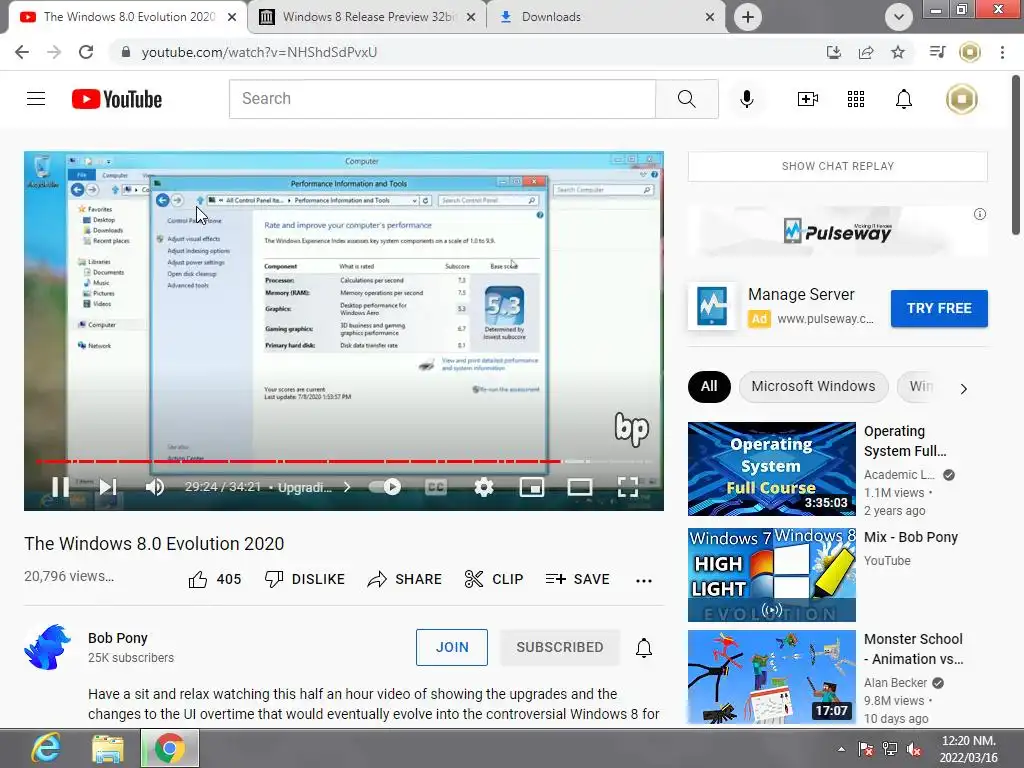Click the install page icon in address bar
1024x768 pixels.
pyautogui.click(x=834, y=52)
